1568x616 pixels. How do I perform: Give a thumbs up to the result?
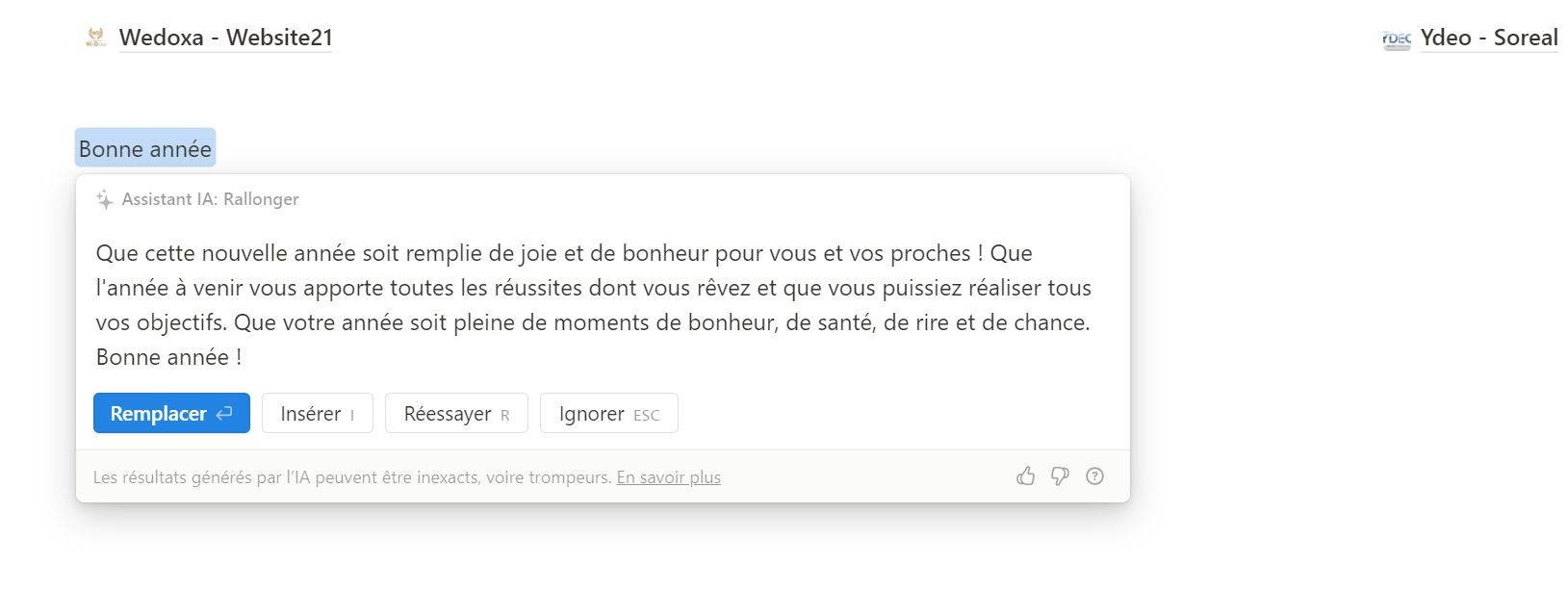[1026, 476]
